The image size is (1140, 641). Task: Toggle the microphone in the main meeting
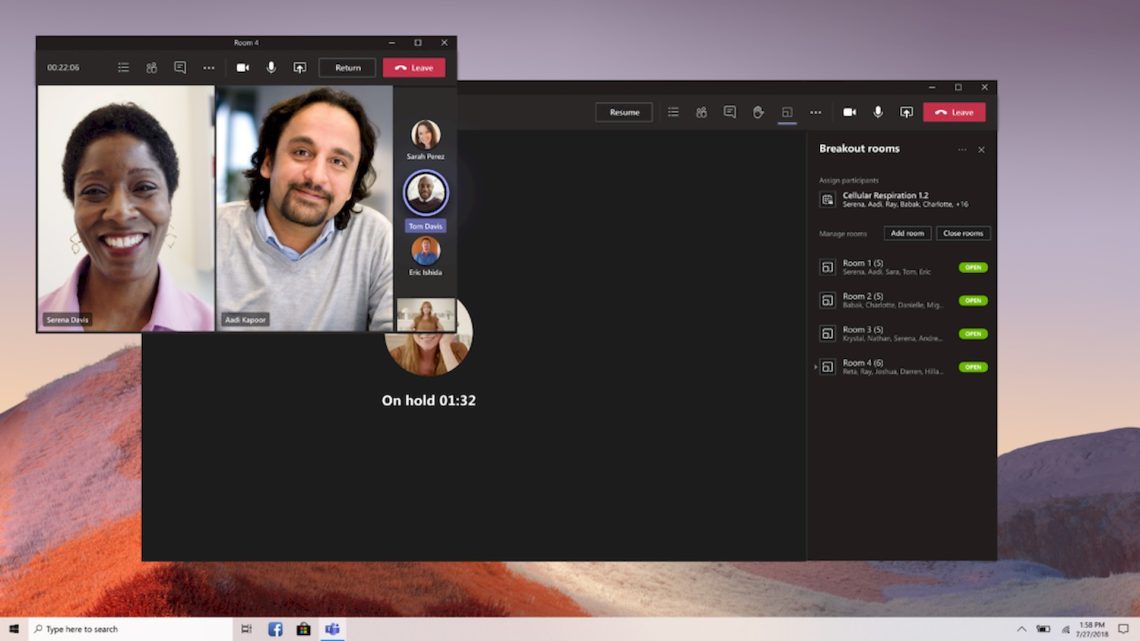point(877,112)
